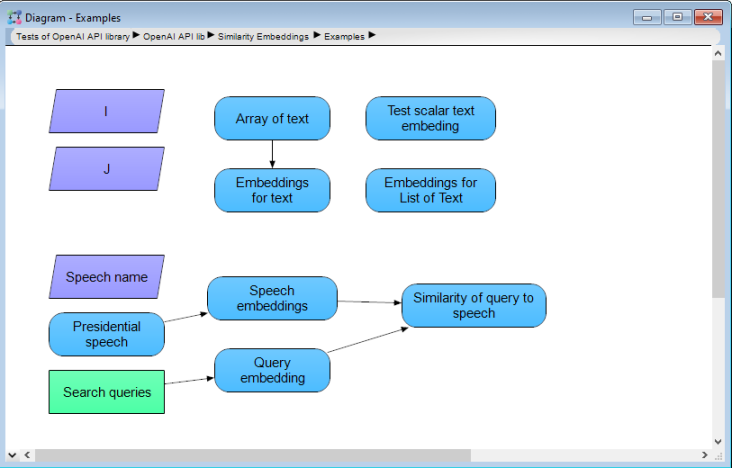Screen dimensions: 732x468
Task: Click the vertical scrollbar up arrow
Action: [718, 53]
